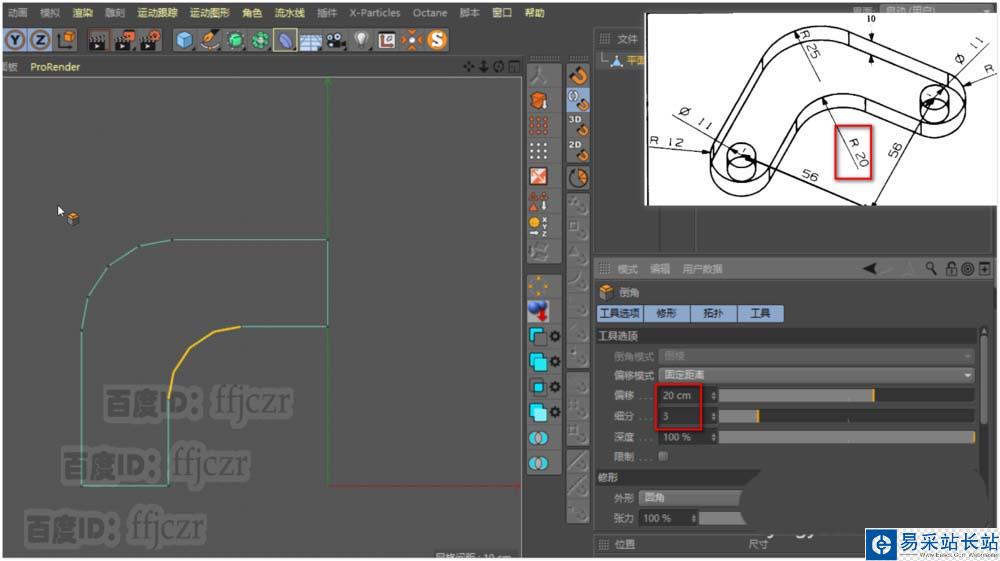Open the render settings clapperboard gear icon
This screenshot has width=1000, height=561.
point(150,40)
